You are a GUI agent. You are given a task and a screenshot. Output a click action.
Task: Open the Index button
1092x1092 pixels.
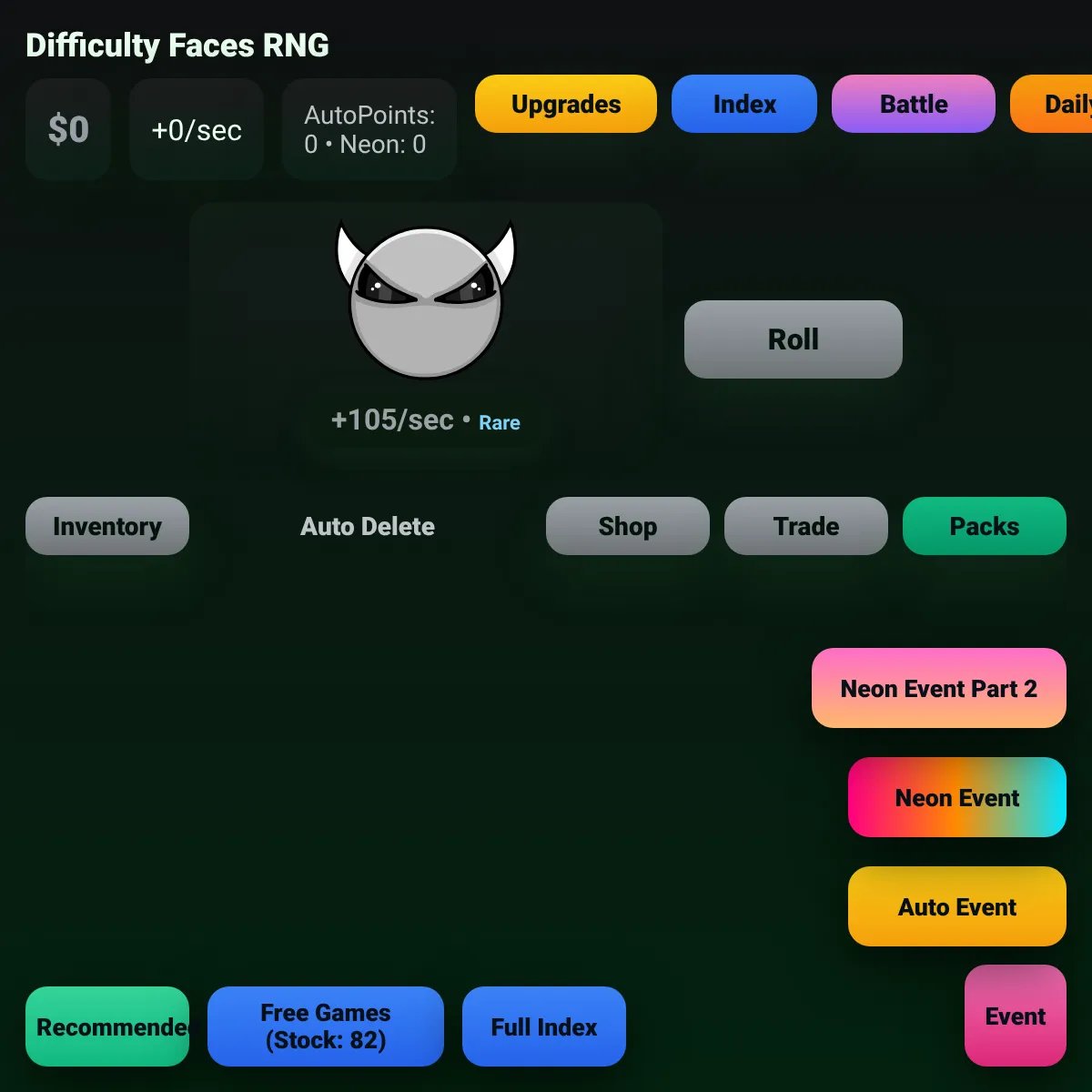[x=744, y=104]
